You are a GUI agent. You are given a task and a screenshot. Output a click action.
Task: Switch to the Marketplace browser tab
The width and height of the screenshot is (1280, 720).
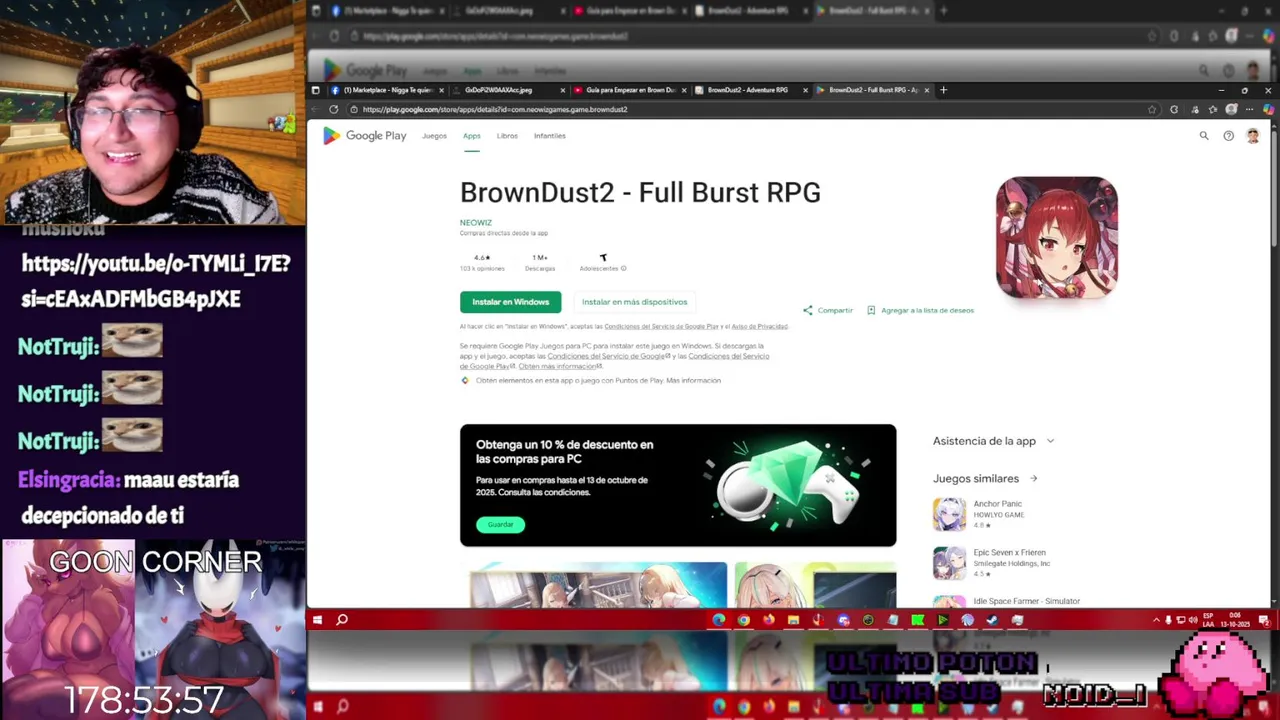pos(387,90)
